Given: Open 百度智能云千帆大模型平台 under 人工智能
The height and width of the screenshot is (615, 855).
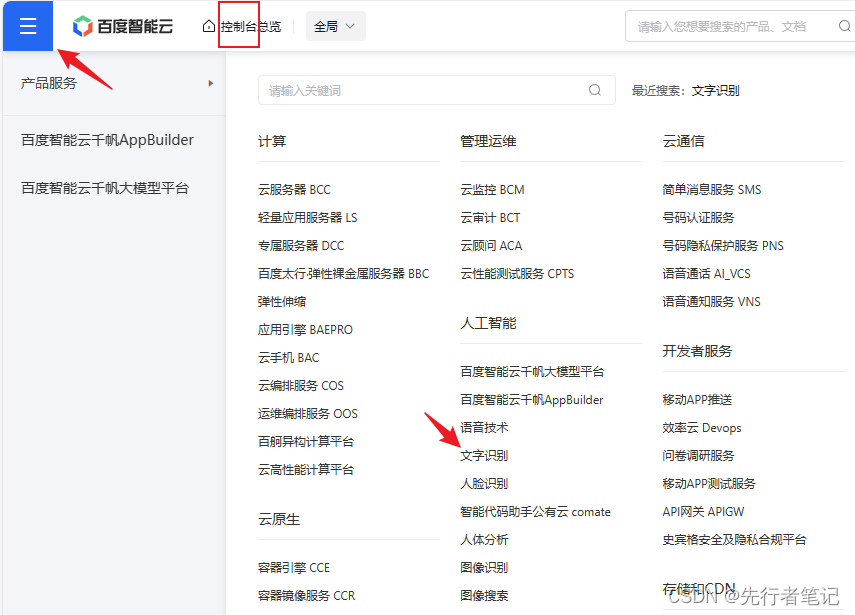Looking at the screenshot, I should (532, 372).
